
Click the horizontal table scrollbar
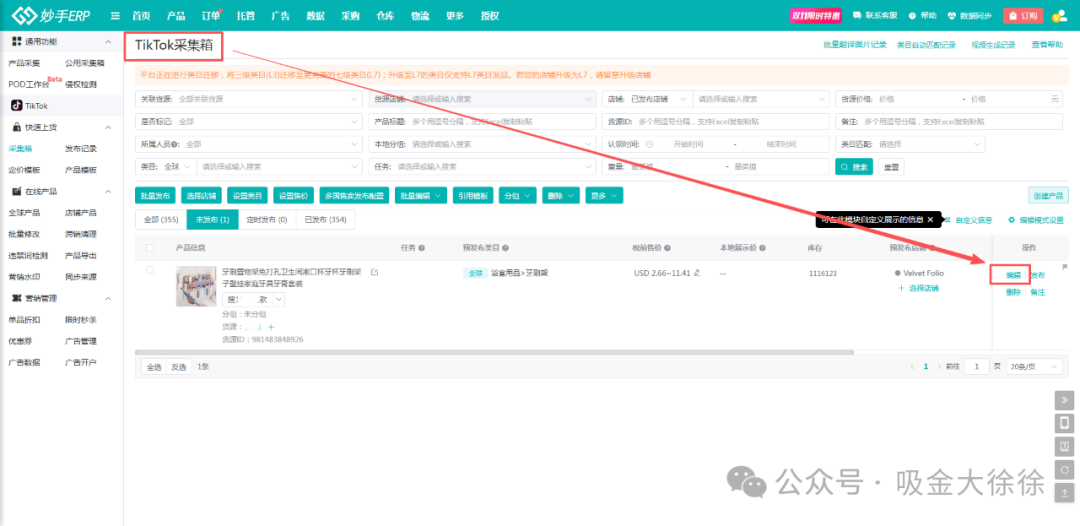click(495, 352)
